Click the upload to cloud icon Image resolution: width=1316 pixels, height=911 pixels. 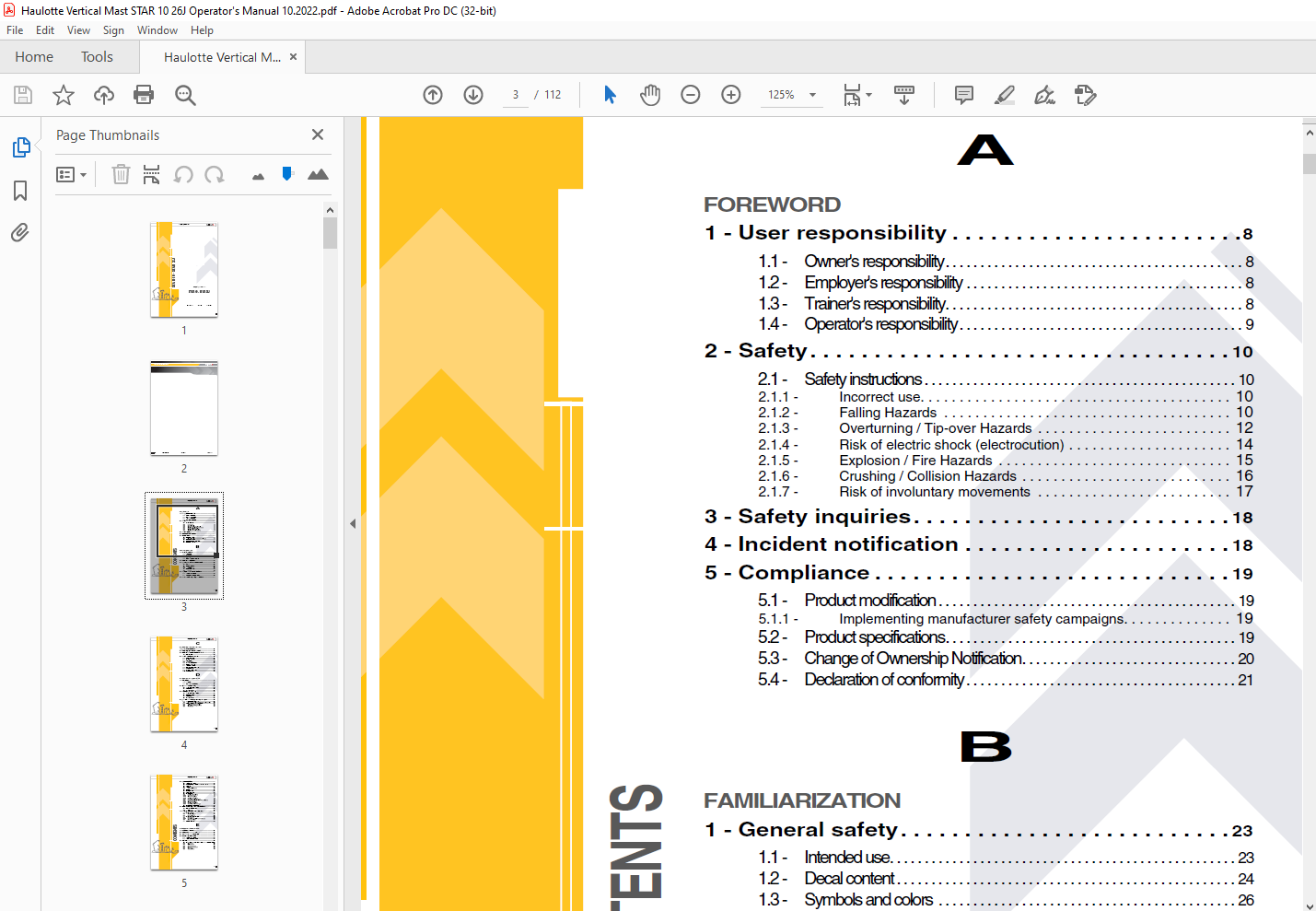(104, 95)
